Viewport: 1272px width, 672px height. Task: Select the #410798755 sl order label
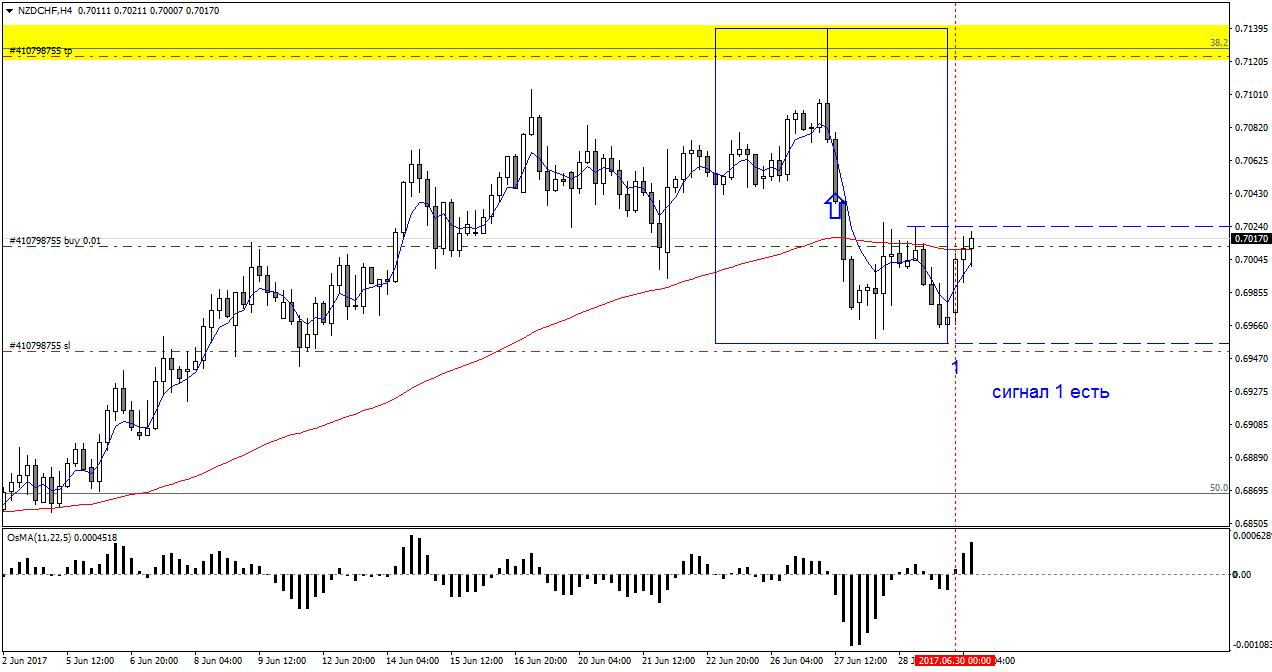[40, 346]
